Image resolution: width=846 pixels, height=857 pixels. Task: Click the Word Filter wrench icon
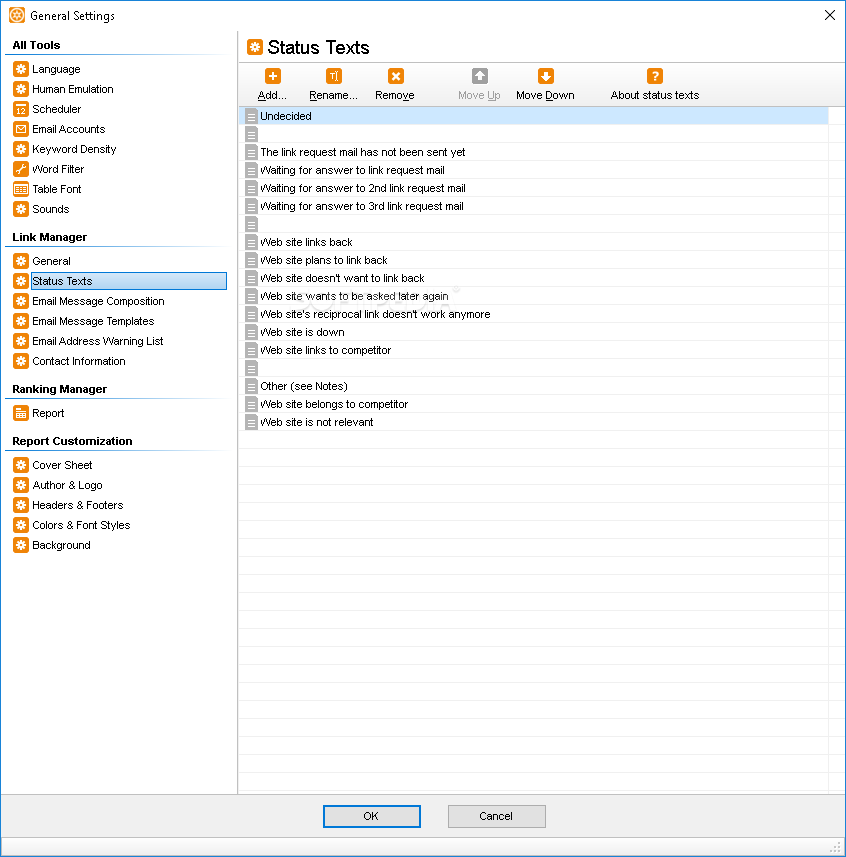coord(21,169)
